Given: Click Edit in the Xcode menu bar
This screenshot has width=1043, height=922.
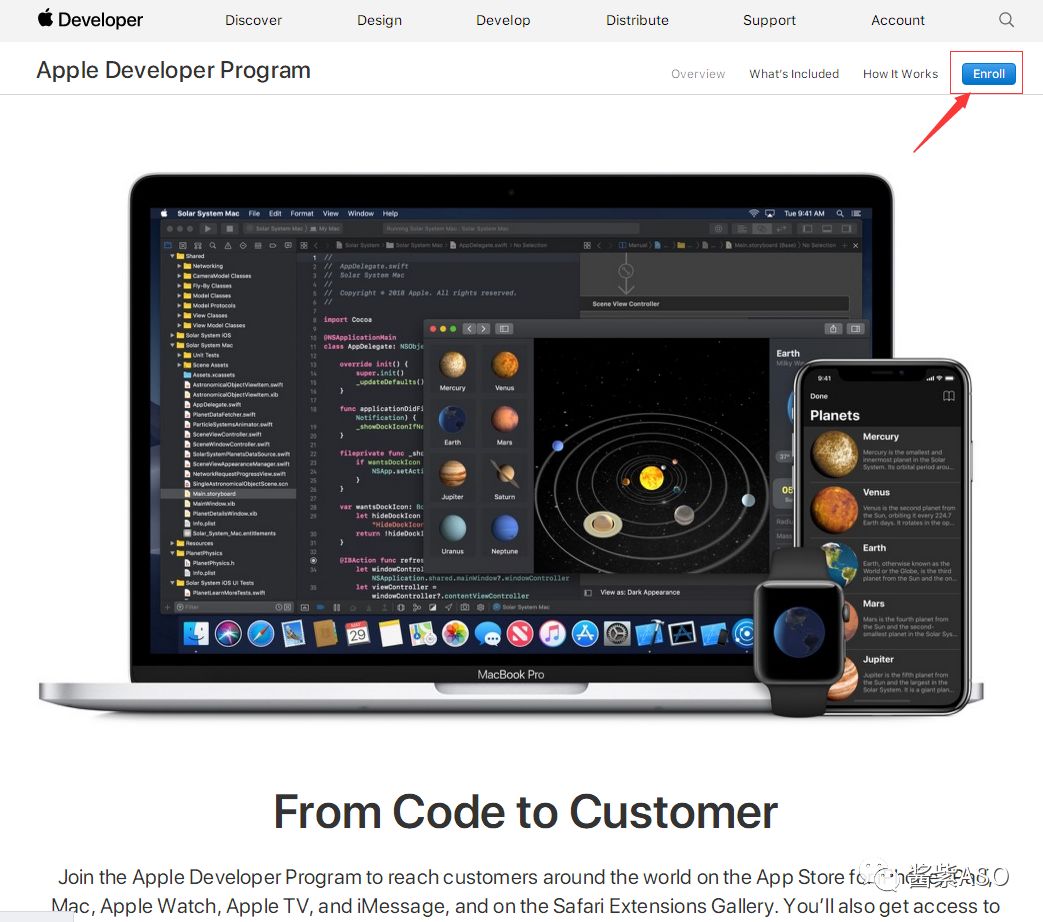Looking at the screenshot, I should pyautogui.click(x=275, y=214).
